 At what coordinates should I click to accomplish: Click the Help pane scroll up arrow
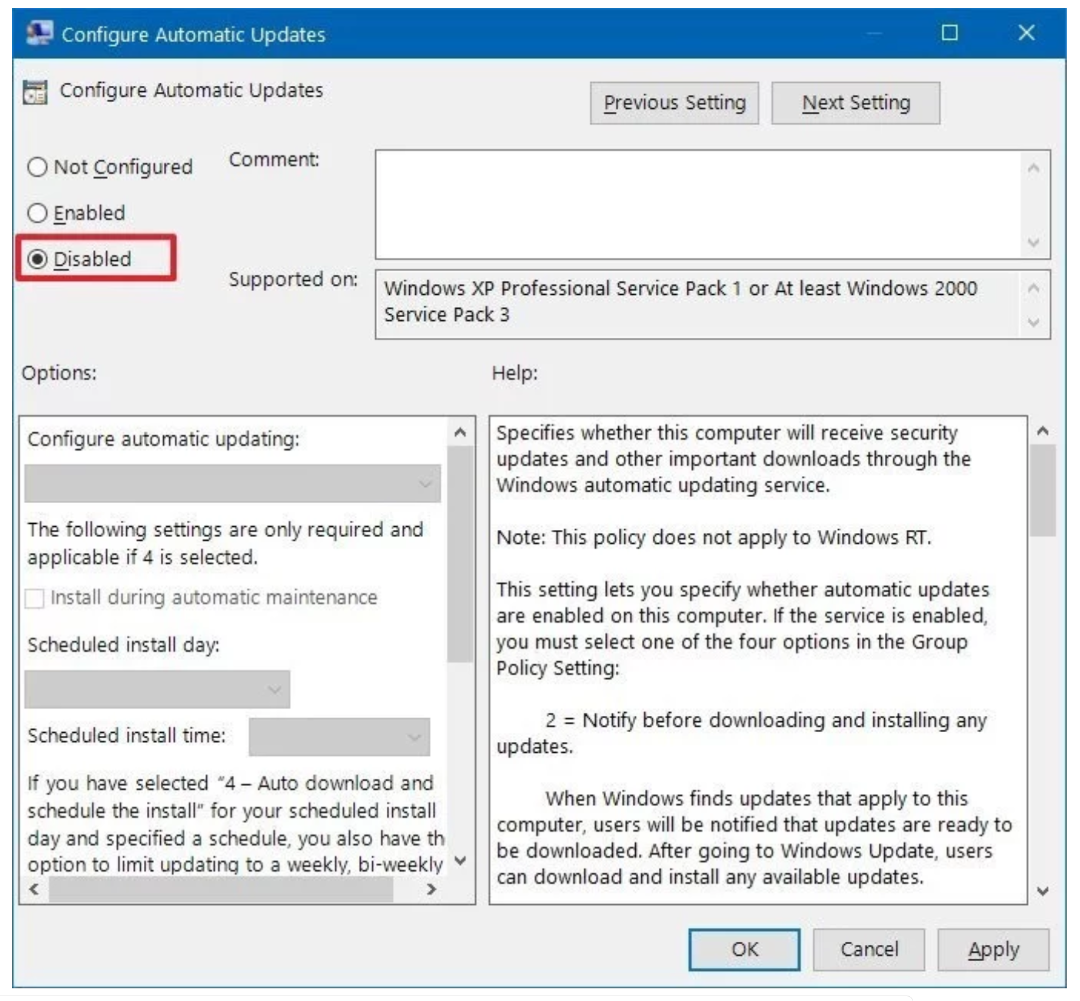pos(1043,431)
